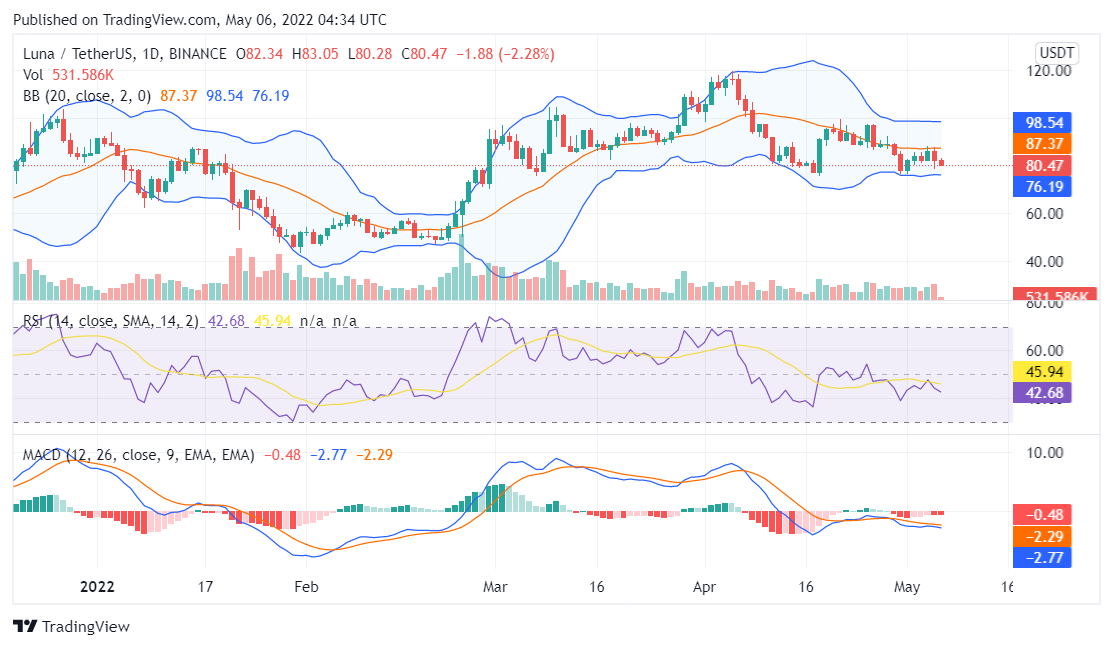Click the blue 76.19 lower band price tag
This screenshot has width=1113, height=648.
[x=1042, y=186]
